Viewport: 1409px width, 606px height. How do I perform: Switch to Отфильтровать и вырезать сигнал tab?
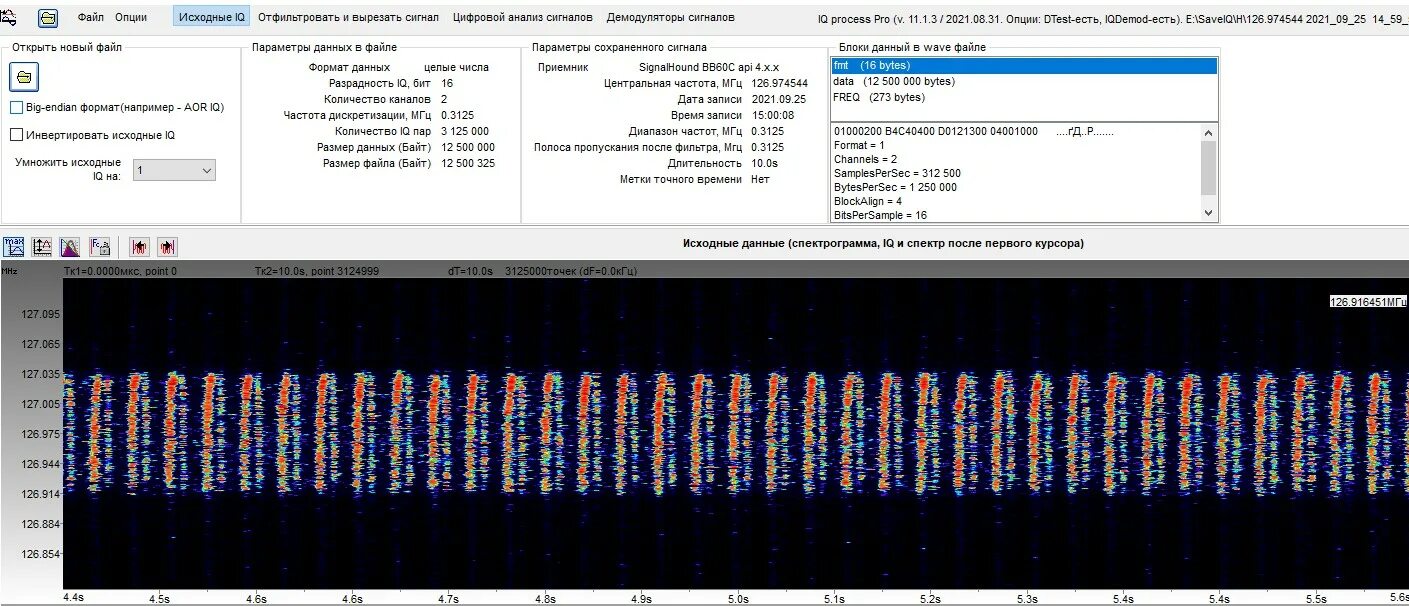[x=349, y=17]
